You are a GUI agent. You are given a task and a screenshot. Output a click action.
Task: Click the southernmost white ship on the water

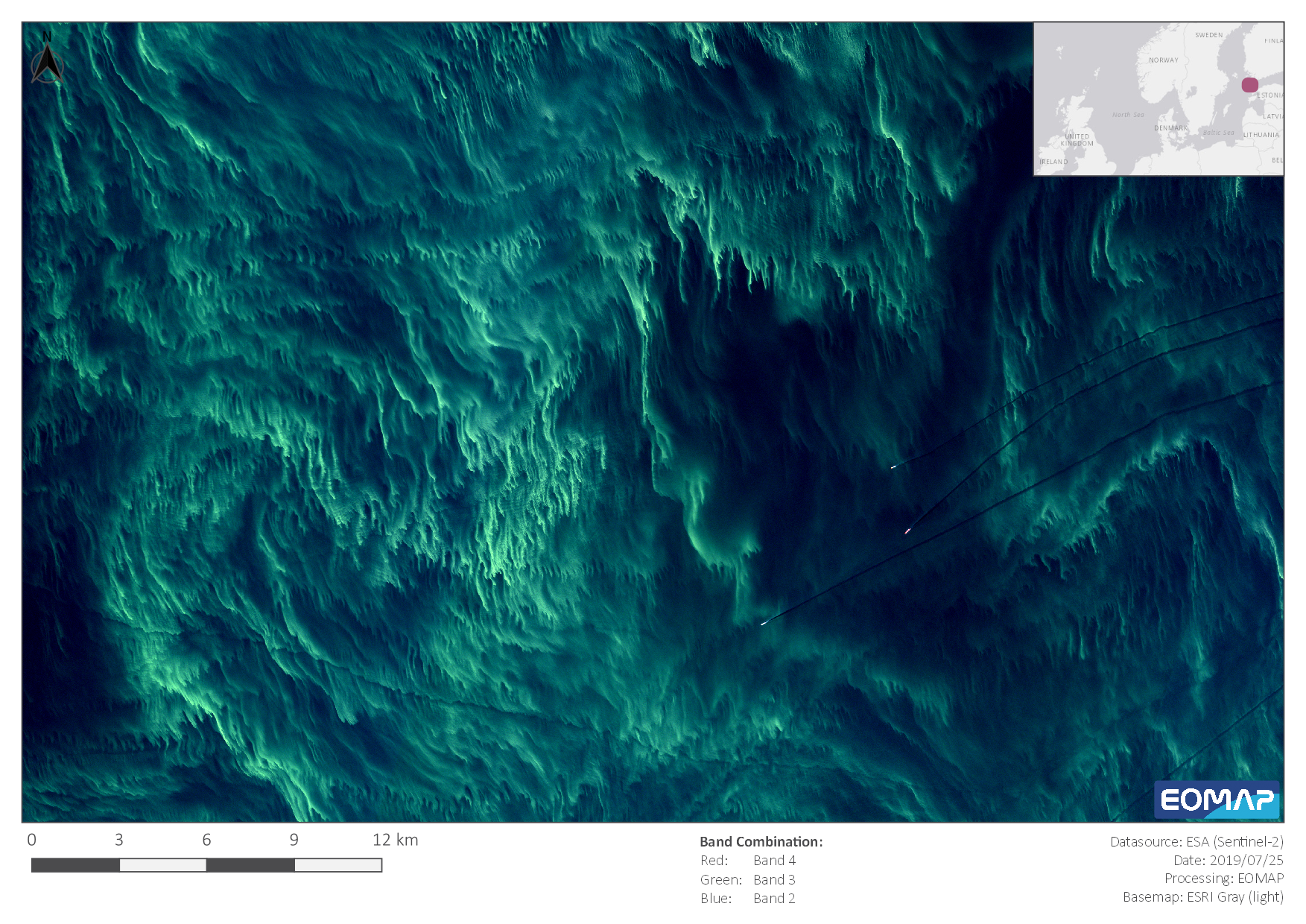[764, 623]
